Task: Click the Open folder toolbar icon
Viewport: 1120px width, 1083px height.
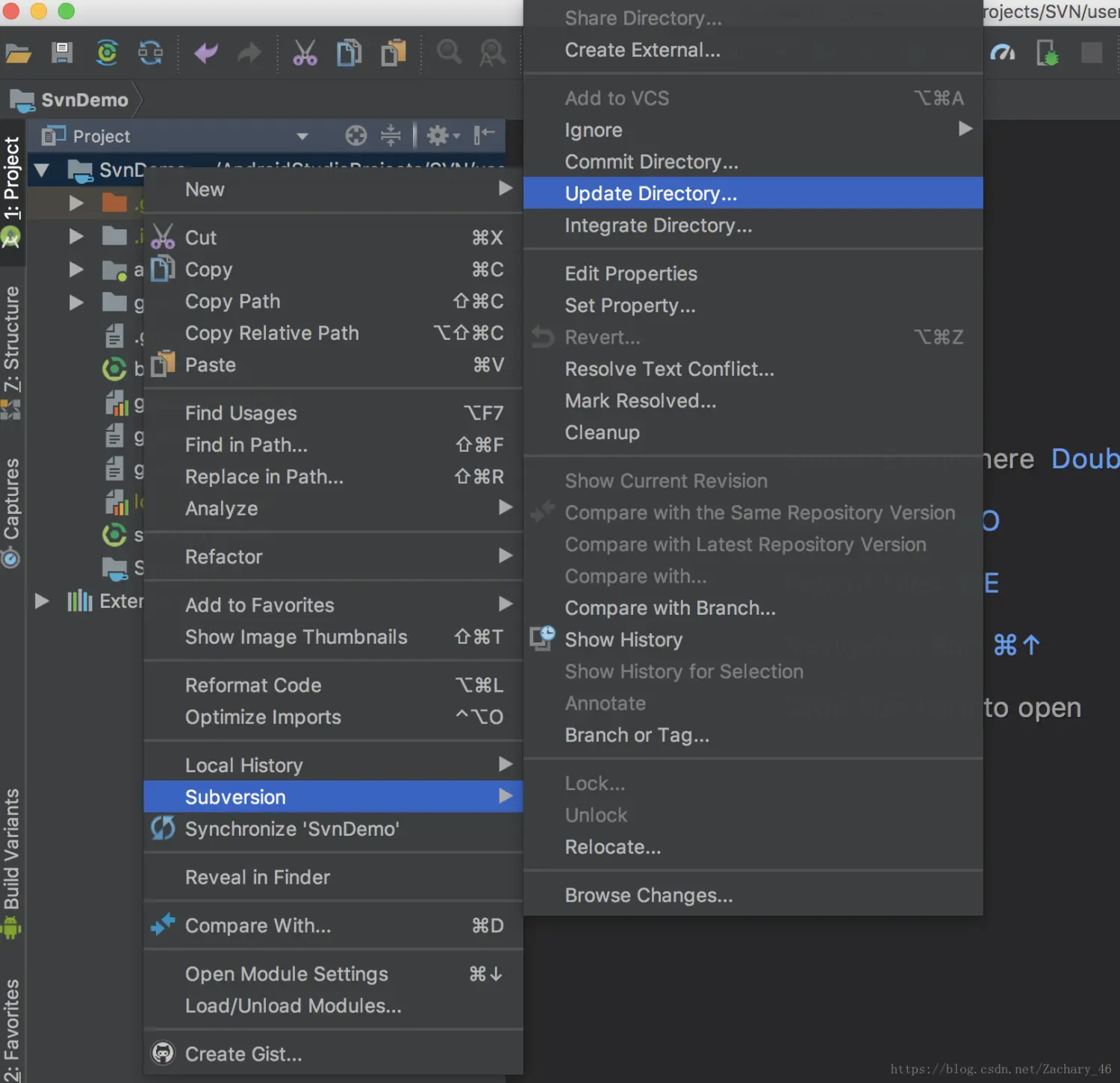Action: coord(18,53)
